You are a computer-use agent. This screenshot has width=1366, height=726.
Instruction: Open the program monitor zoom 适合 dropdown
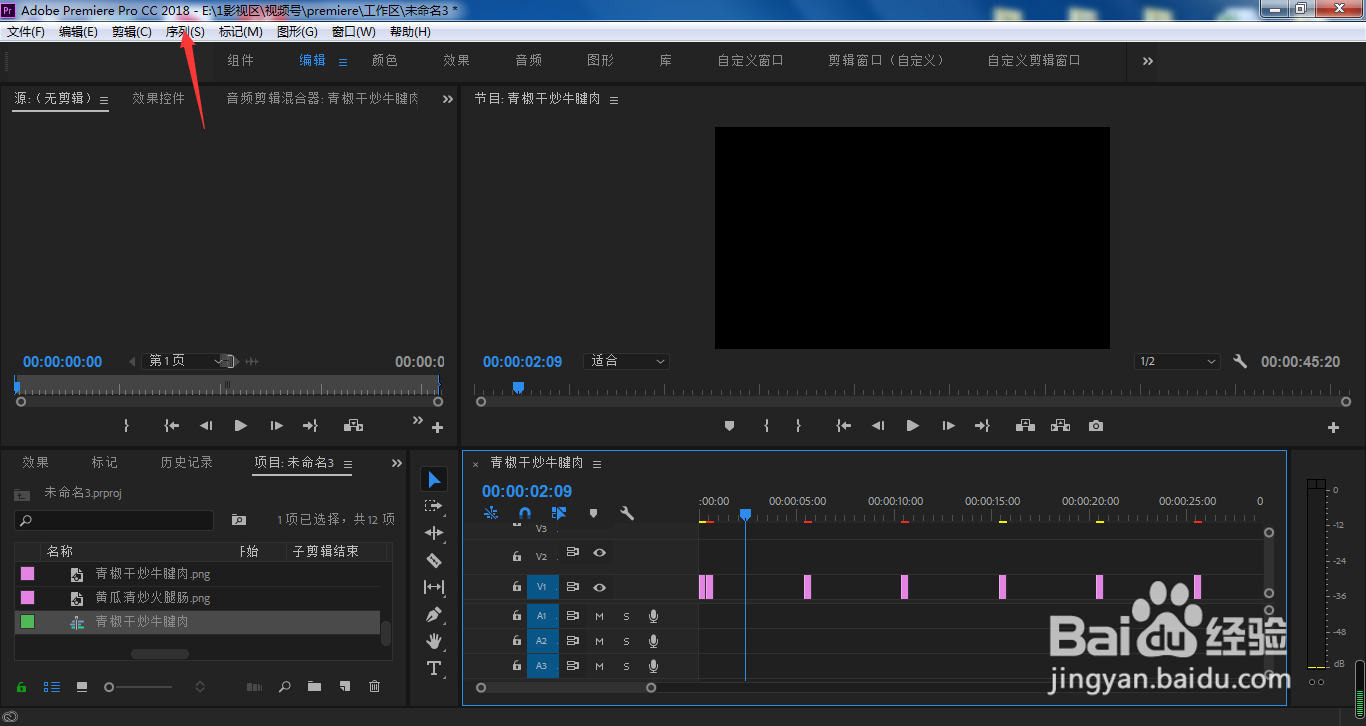(627, 361)
